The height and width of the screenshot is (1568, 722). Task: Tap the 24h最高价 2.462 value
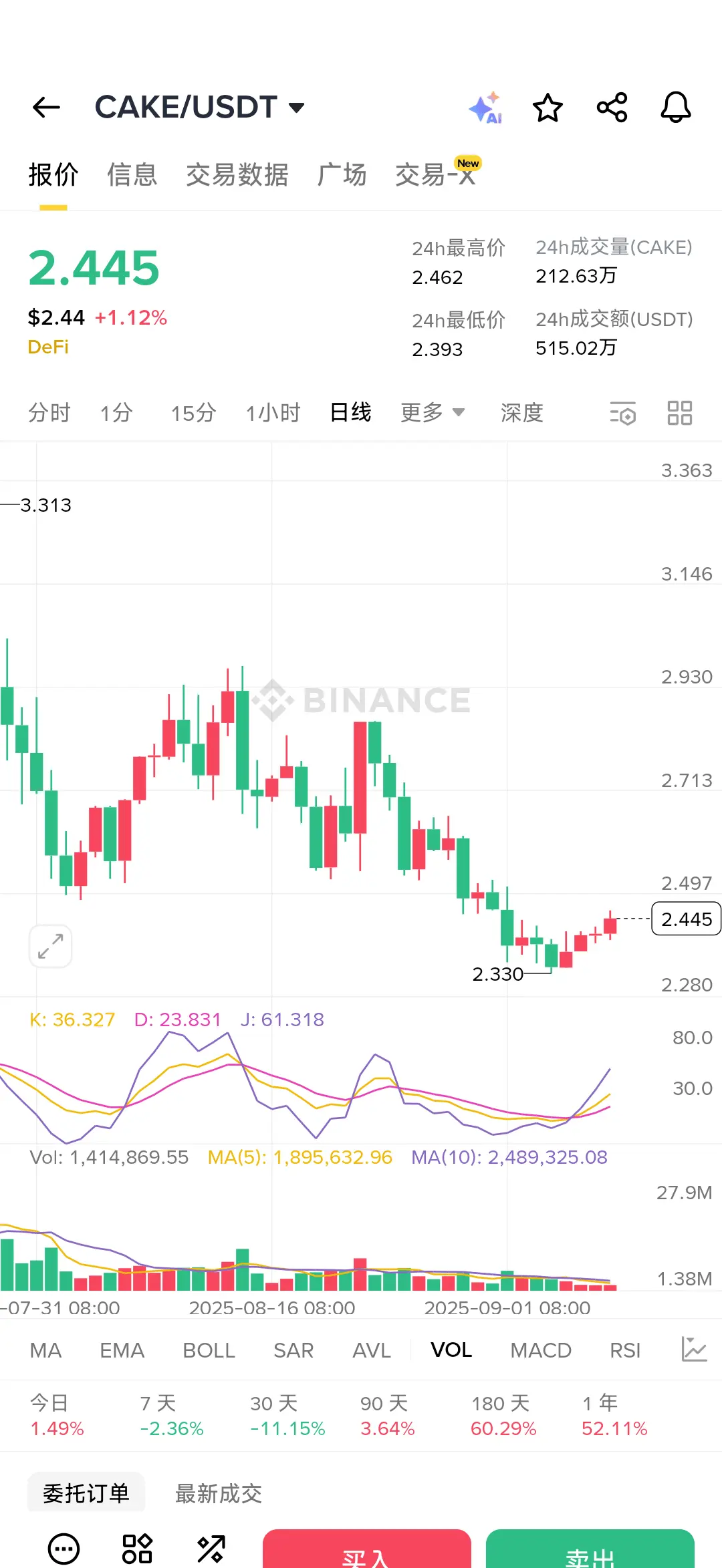pos(437,277)
